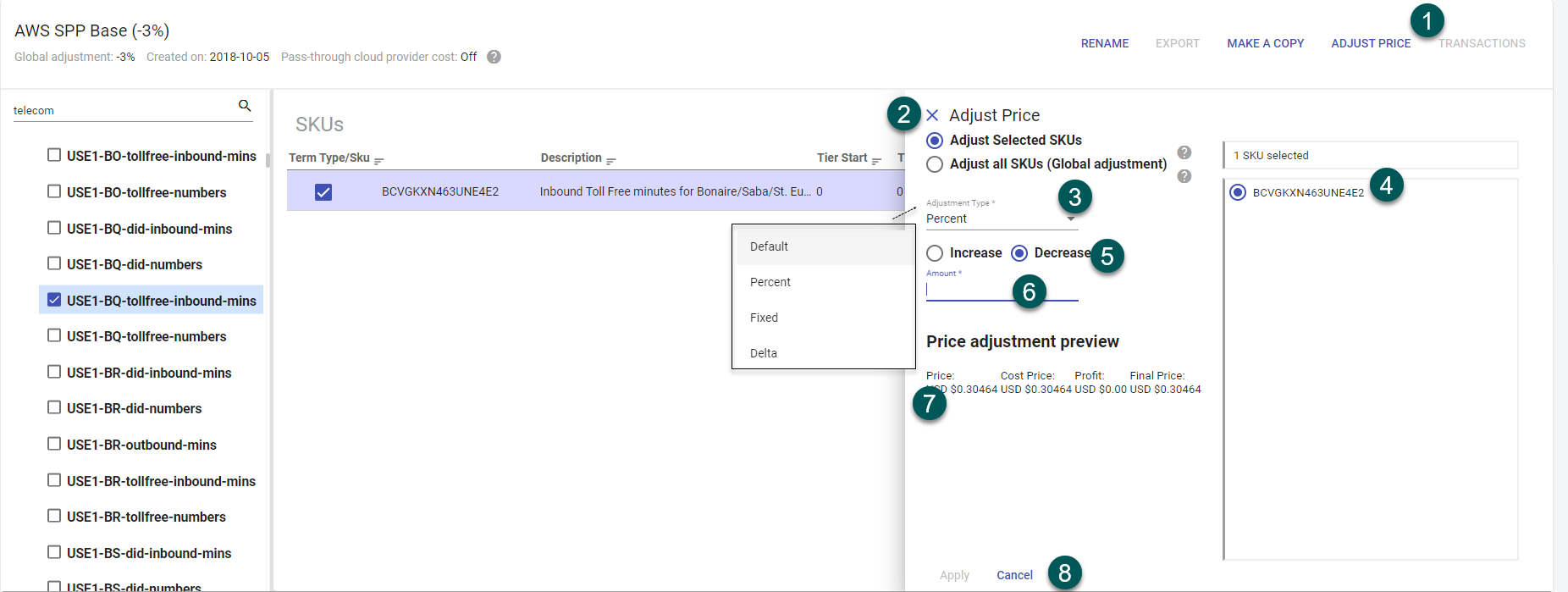1568x592 pixels.
Task: Select the Increase radio button
Action: [x=935, y=253]
